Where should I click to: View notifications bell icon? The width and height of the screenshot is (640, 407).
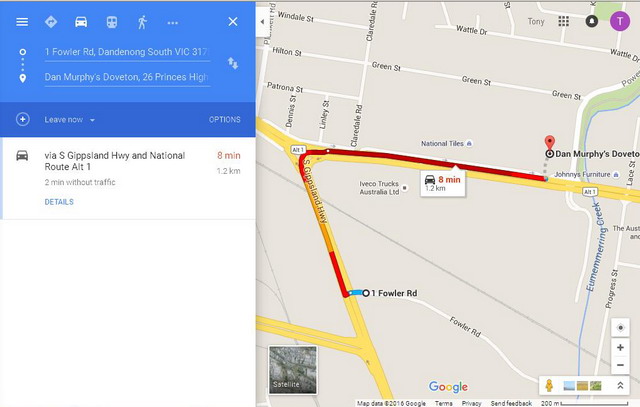coord(592,21)
